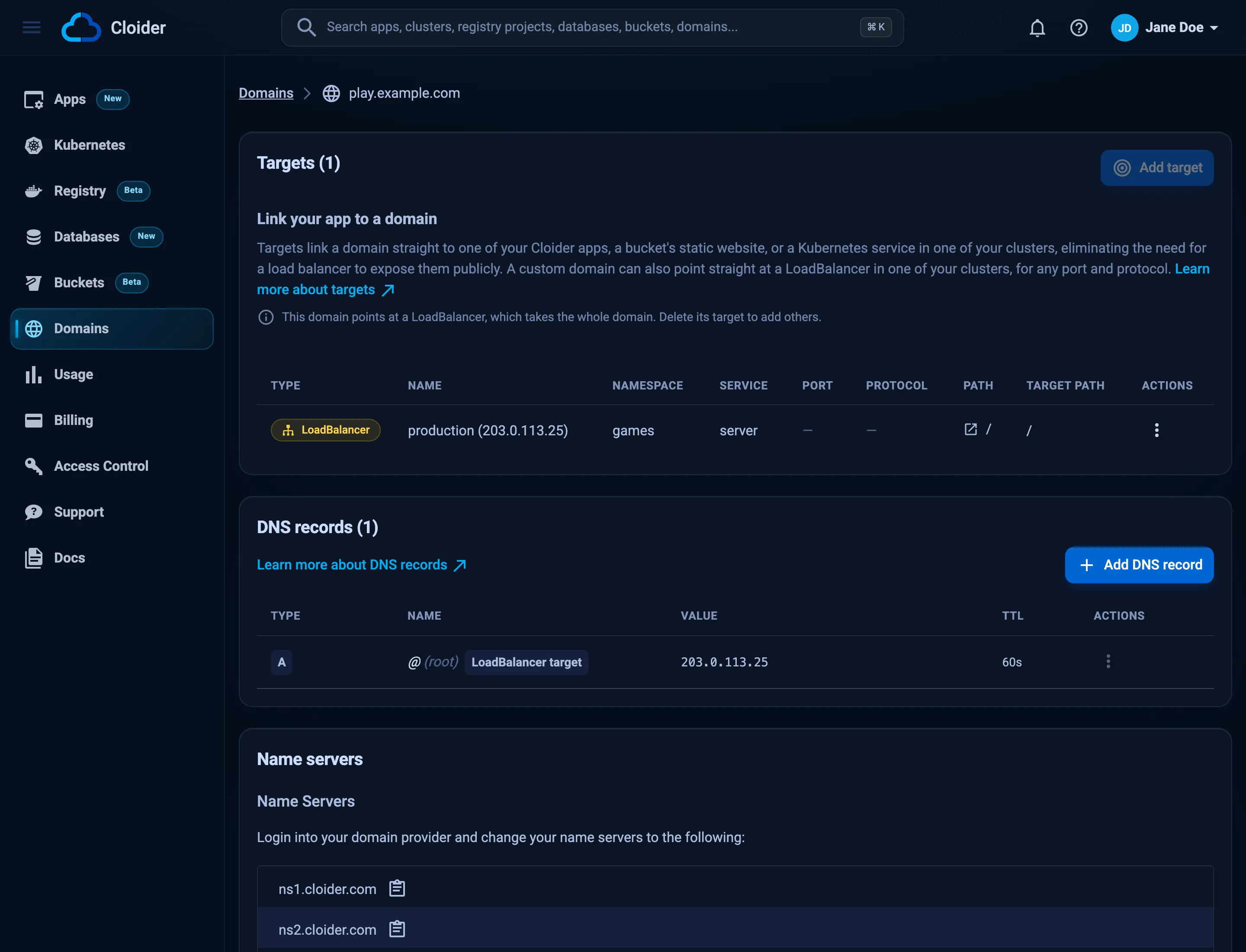Click the search magnifier icon

click(x=306, y=27)
